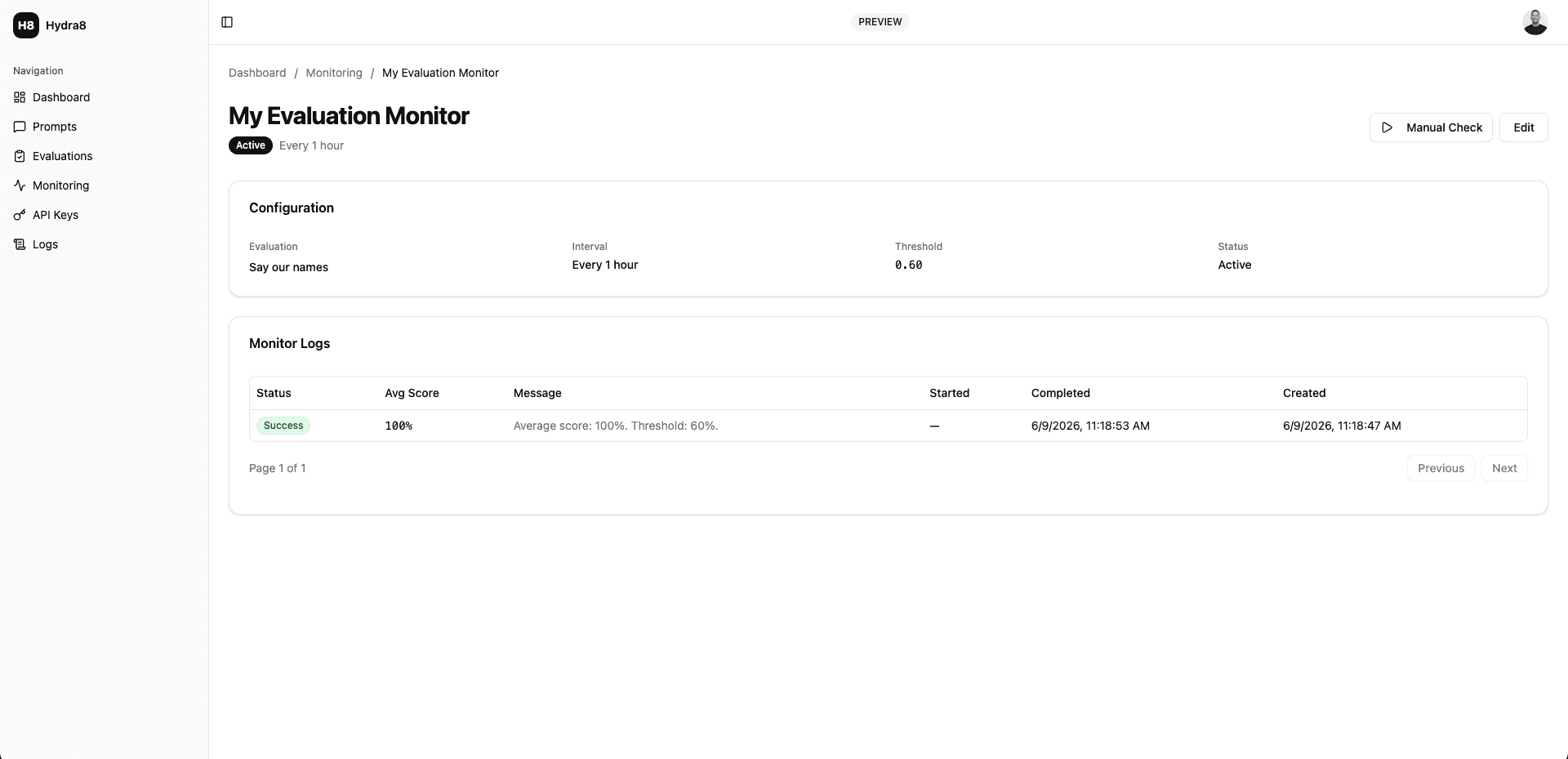
Task: Run a Manual Check
Action: tap(1431, 127)
